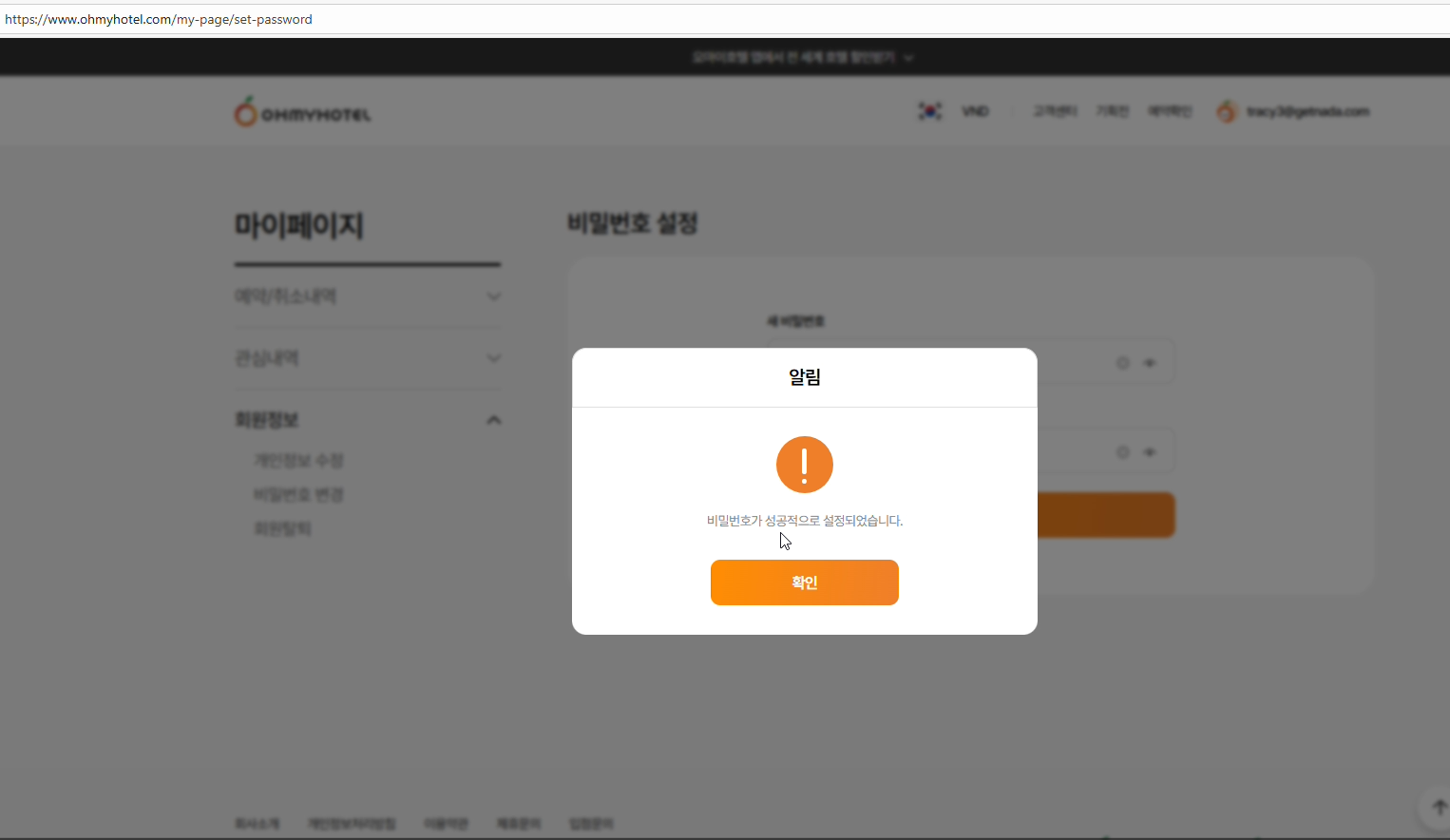Open the 이용약관 footer link
This screenshot has width=1450, height=840.
(x=446, y=824)
